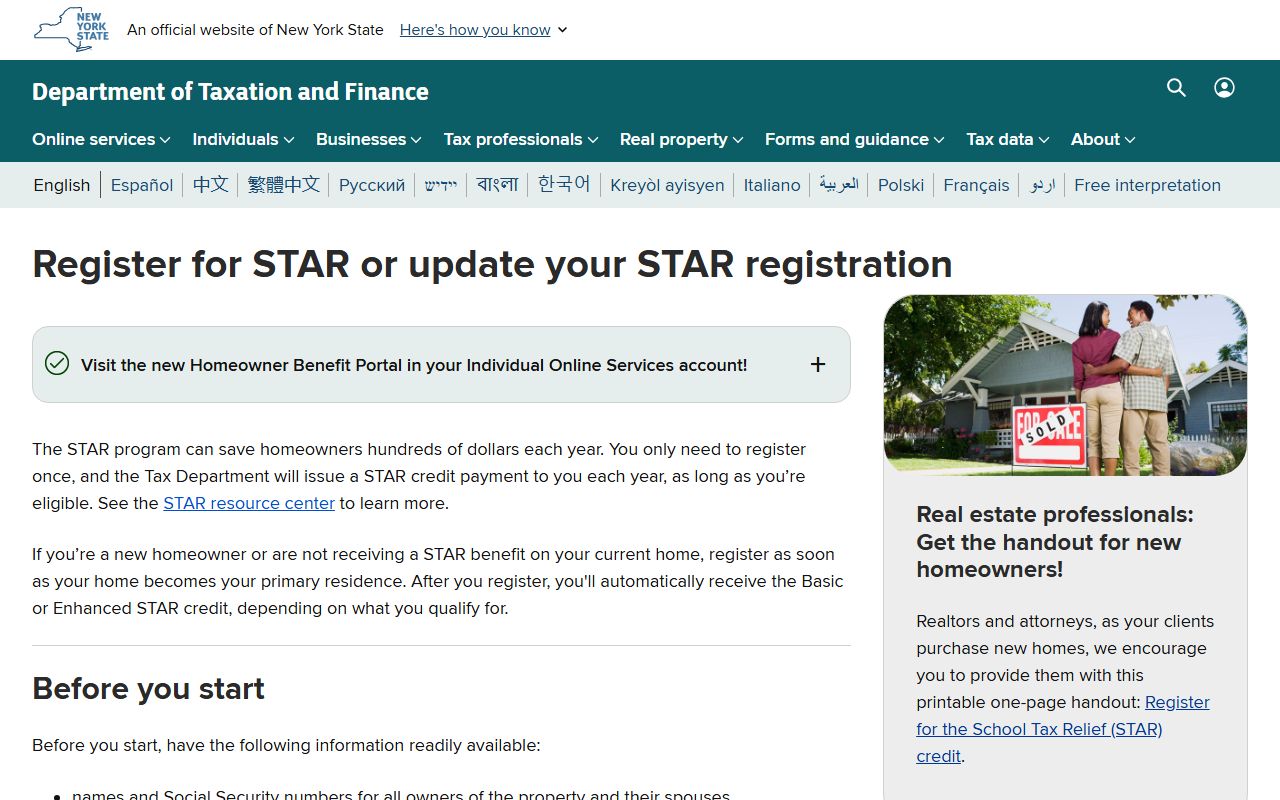Switch language to Kreyòl ayisyen
The width and height of the screenshot is (1280, 800).
(667, 185)
